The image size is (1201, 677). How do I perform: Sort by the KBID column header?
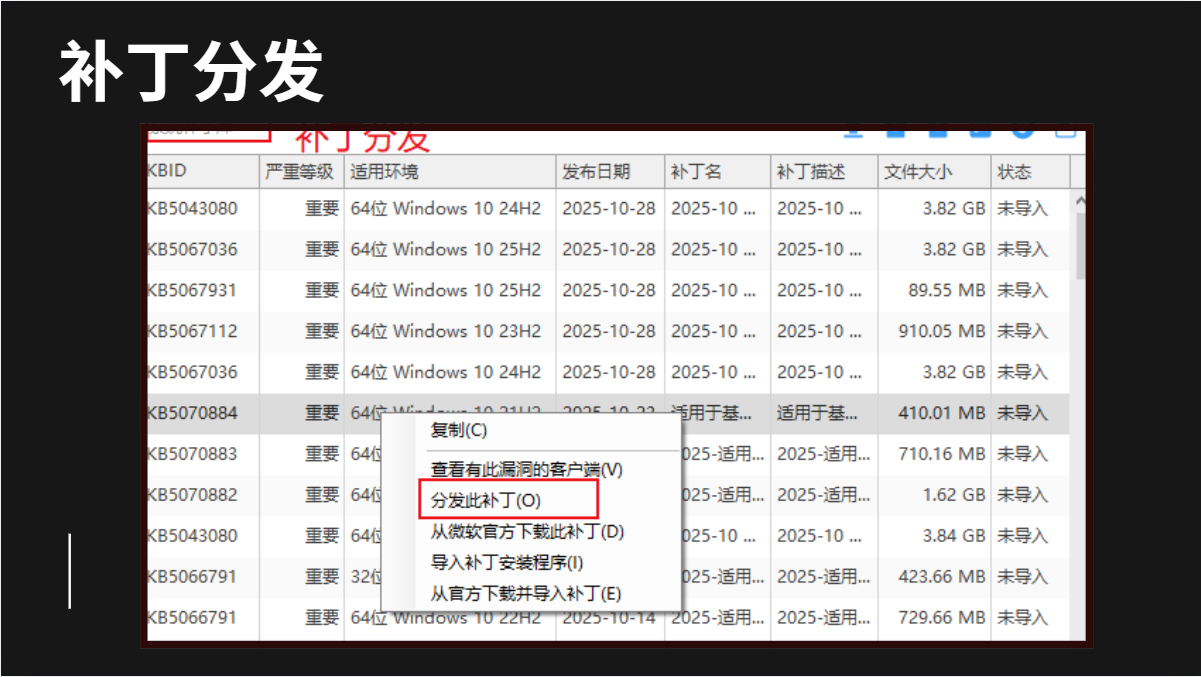click(x=203, y=171)
